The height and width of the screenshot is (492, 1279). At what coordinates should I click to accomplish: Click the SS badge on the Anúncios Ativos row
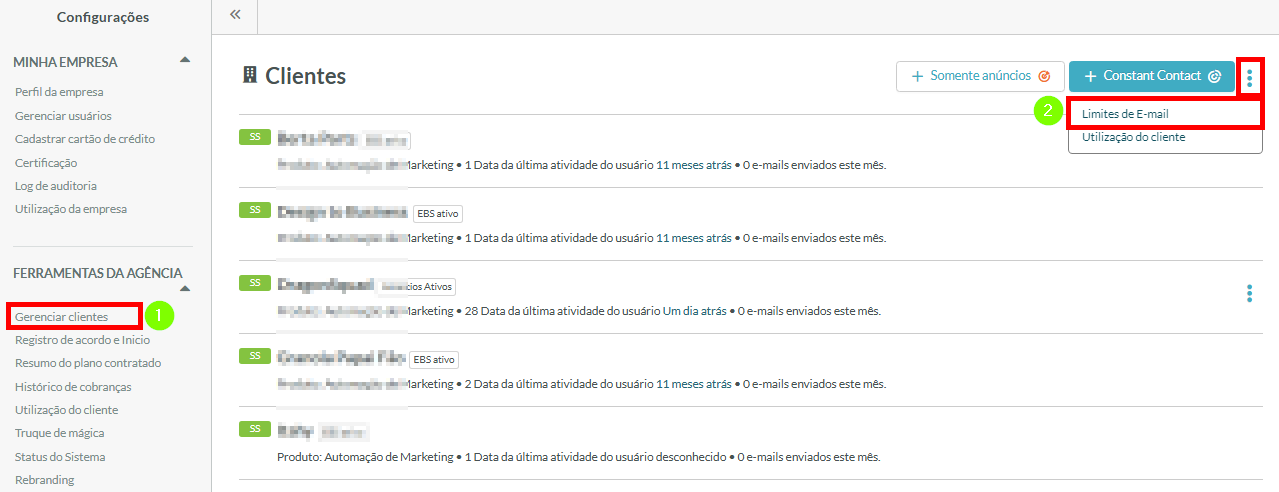click(255, 283)
